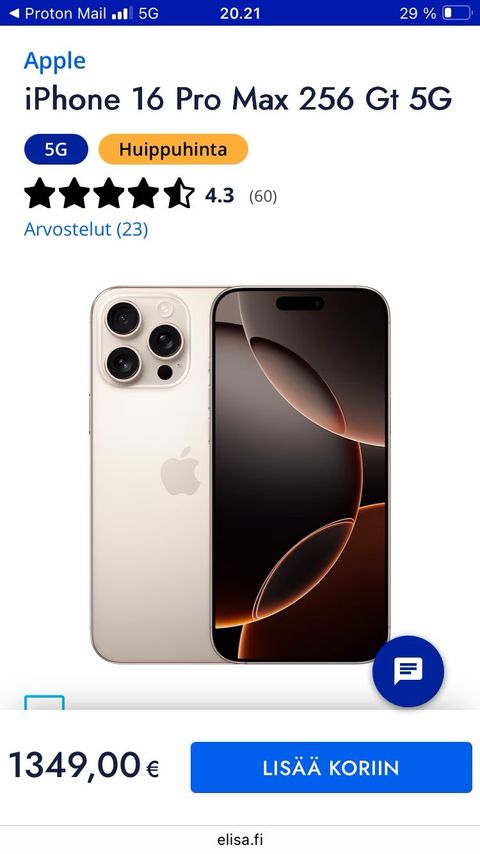Open the Arvostelut (23) reviews link
Image resolution: width=480 pixels, height=854 pixels.
(86, 229)
